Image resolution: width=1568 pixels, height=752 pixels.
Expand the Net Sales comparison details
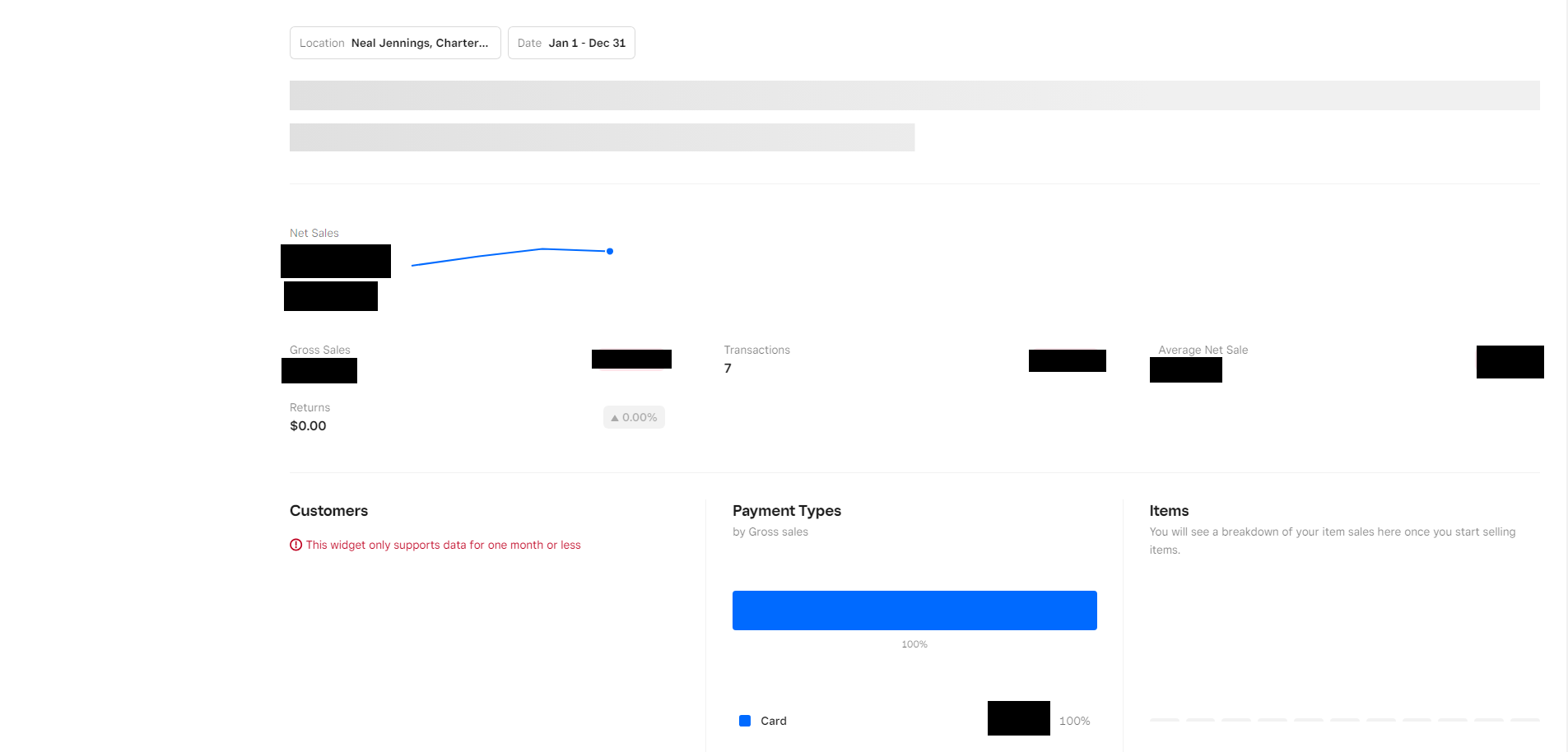pos(331,295)
